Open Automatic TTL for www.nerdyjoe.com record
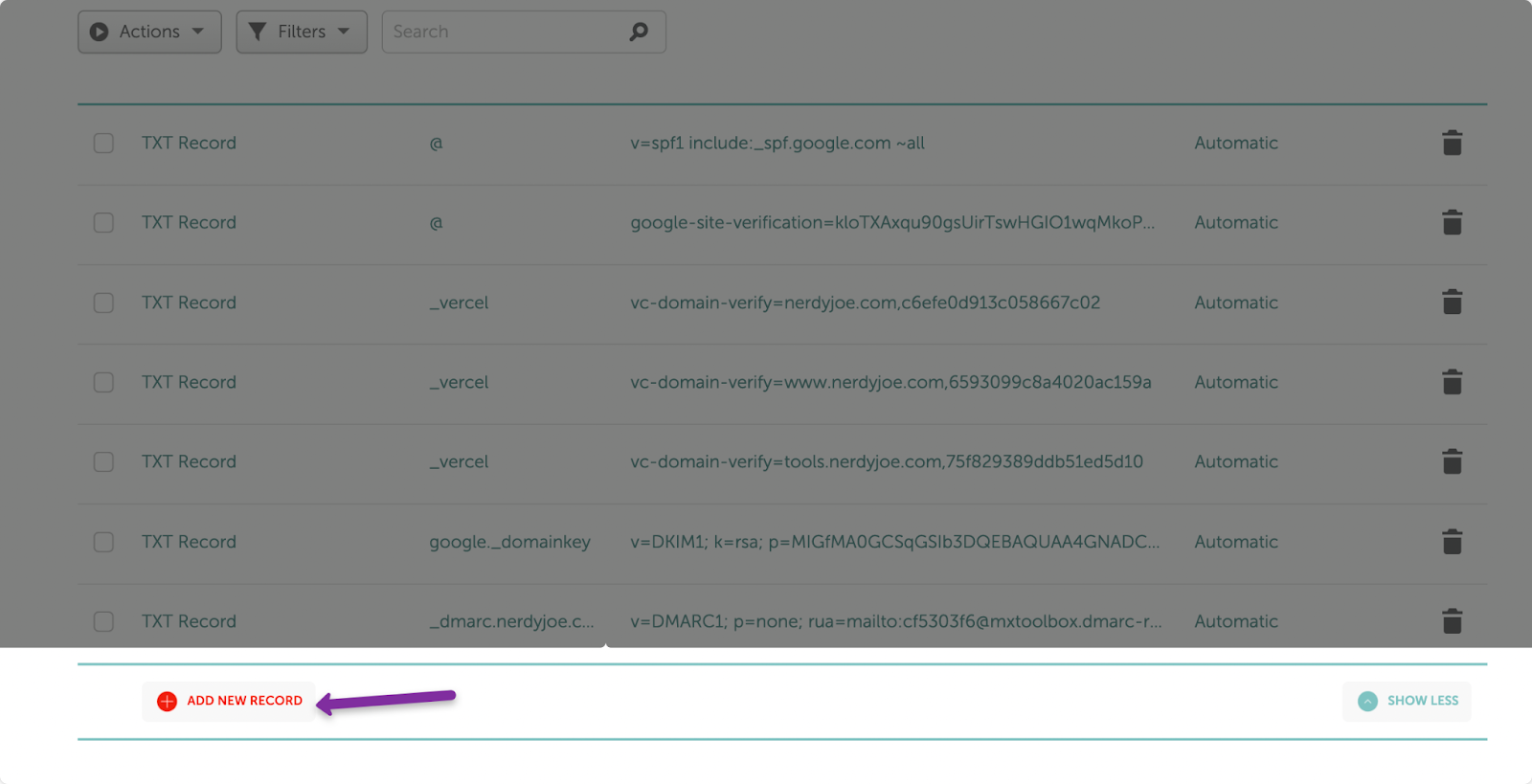 (x=1235, y=382)
